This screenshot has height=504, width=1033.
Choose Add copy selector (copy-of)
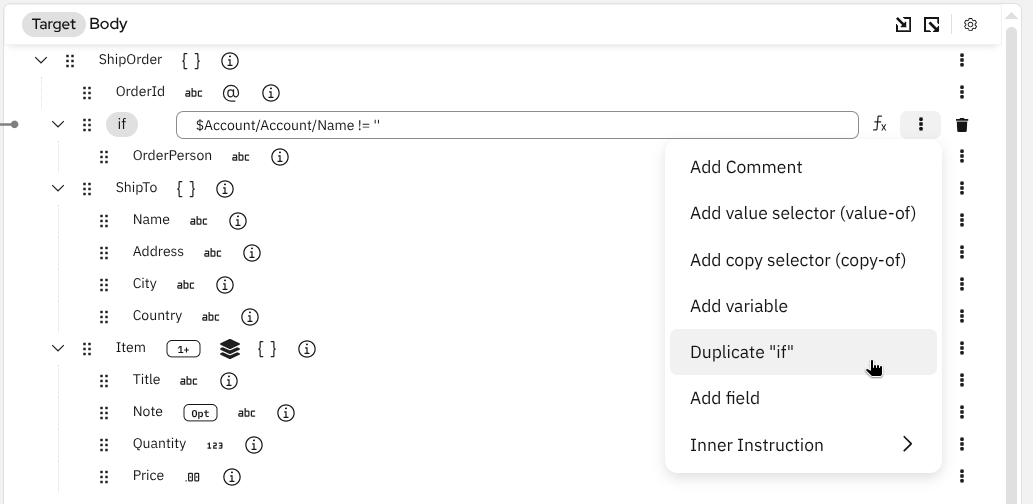[803, 260]
